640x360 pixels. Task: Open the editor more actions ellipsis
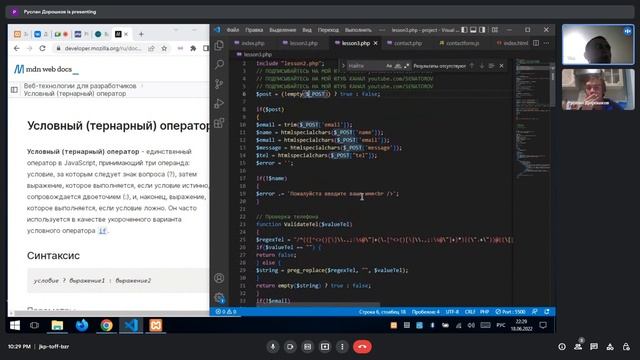tap(547, 43)
